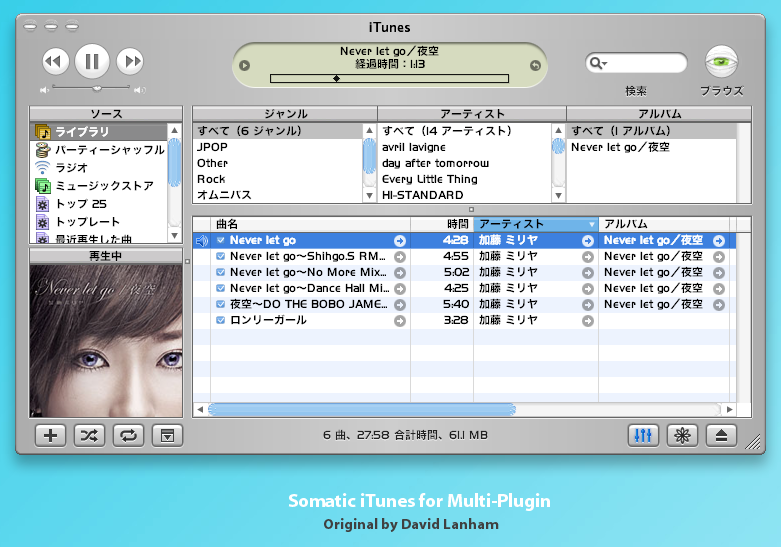This screenshot has width=781, height=547.
Task: Click the album artwork thumbnail
Action: (106, 341)
